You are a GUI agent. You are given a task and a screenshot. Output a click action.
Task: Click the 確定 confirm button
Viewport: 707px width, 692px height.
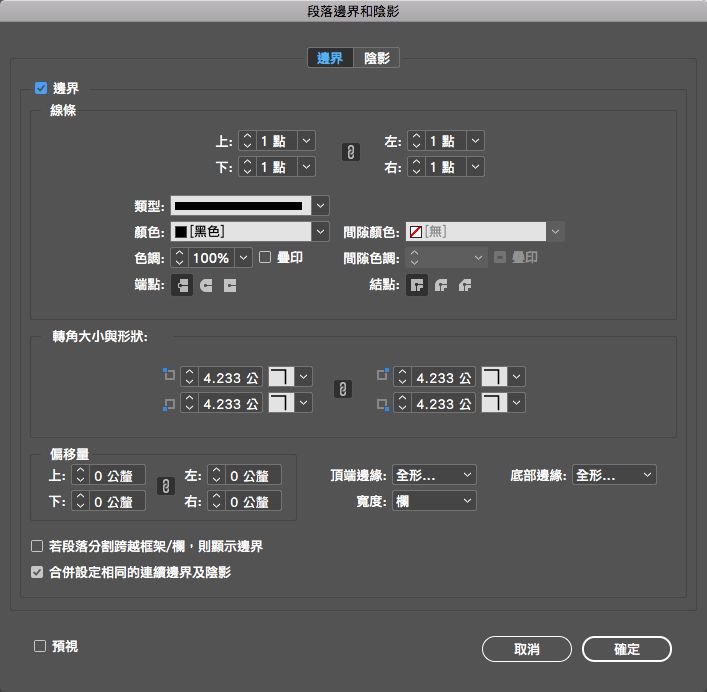[627, 649]
